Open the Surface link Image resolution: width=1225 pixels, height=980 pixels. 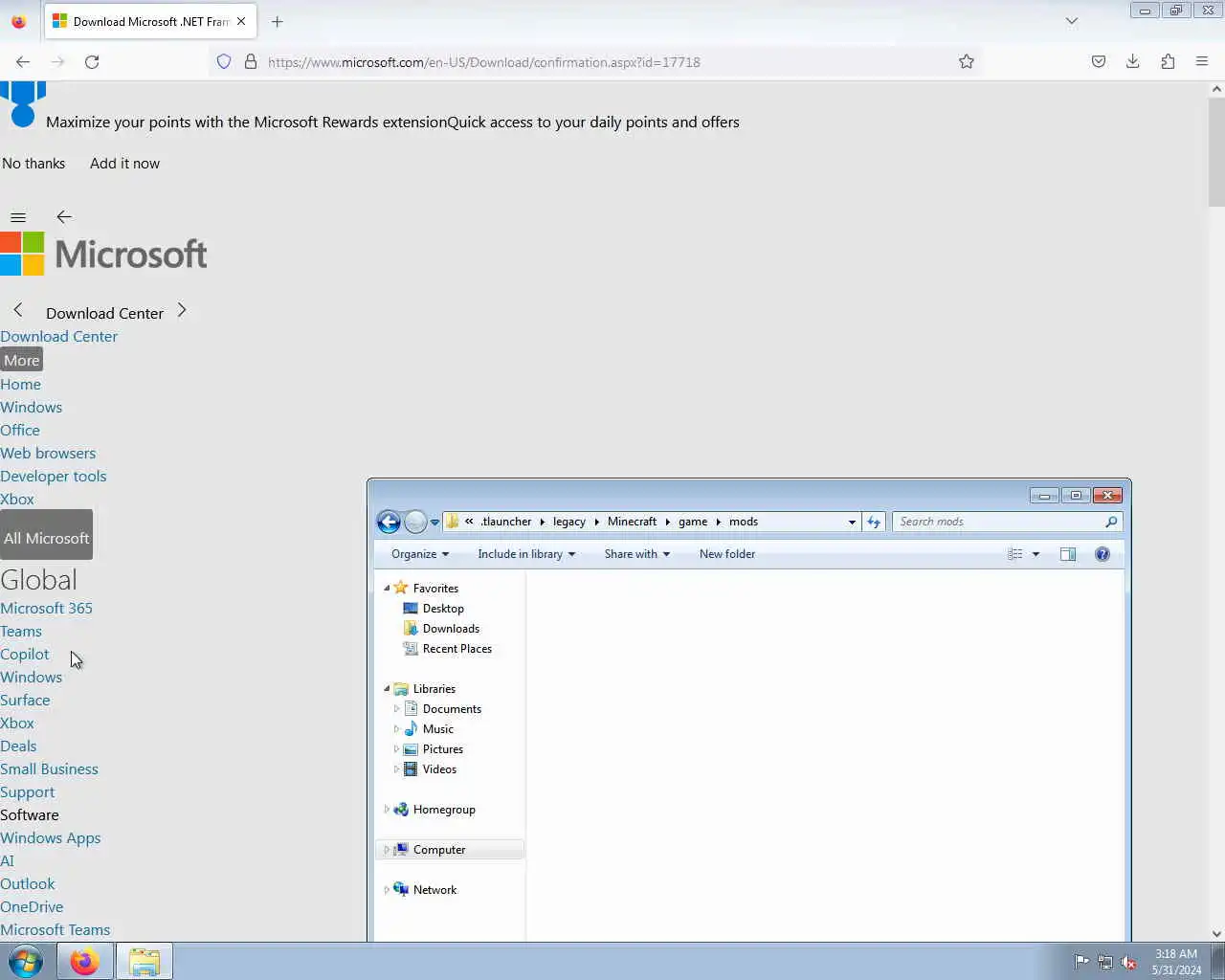click(25, 701)
